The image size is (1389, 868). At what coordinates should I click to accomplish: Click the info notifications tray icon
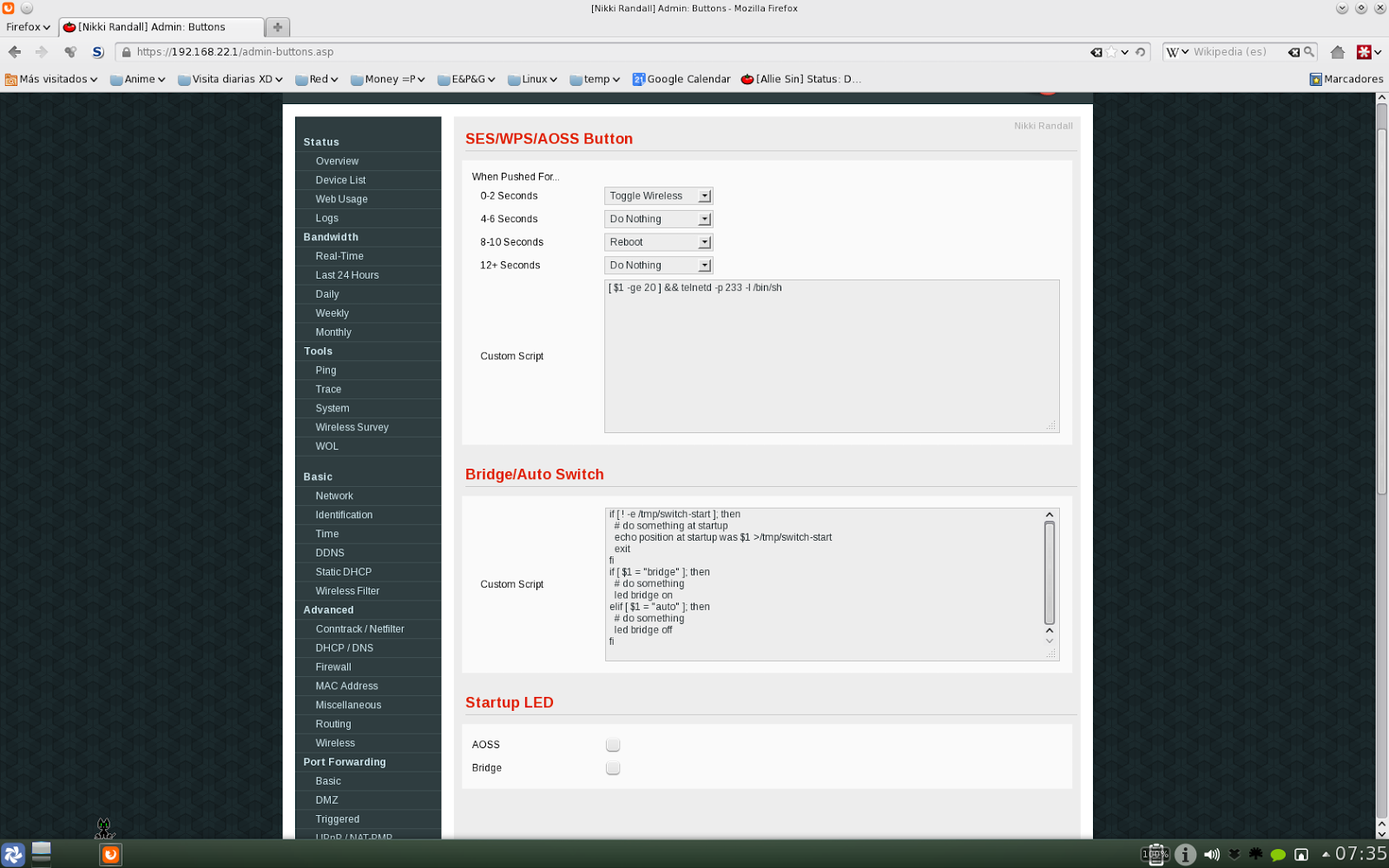(1186, 855)
